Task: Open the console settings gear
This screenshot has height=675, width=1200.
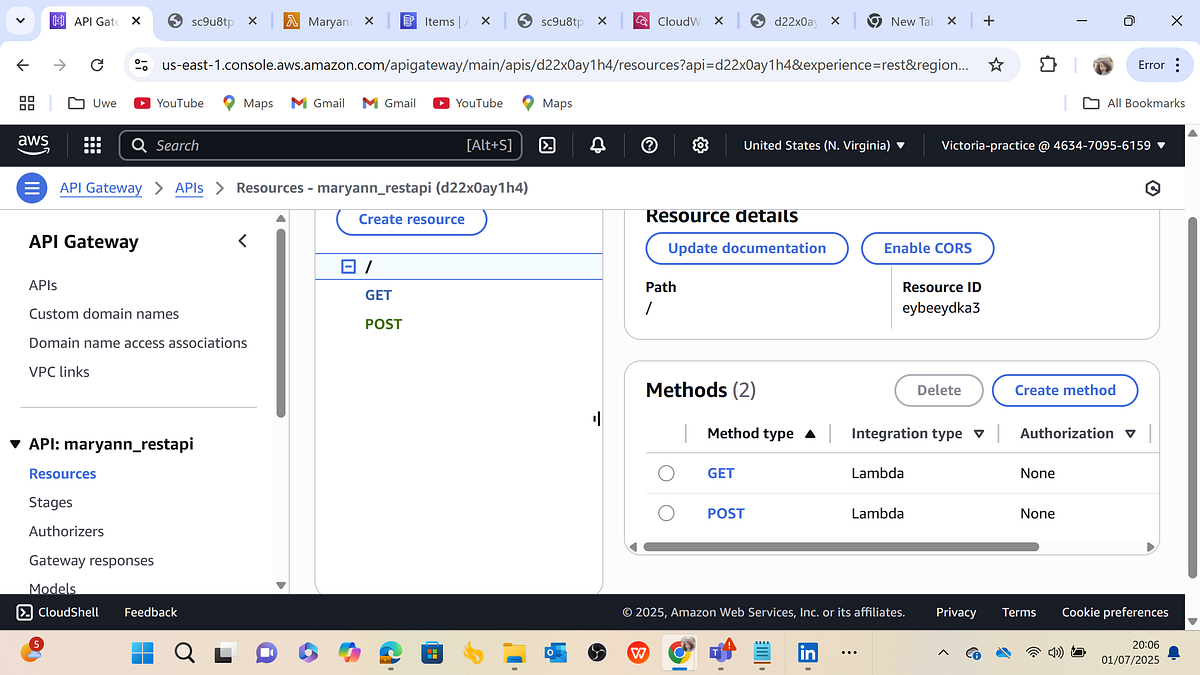Action: 700,145
